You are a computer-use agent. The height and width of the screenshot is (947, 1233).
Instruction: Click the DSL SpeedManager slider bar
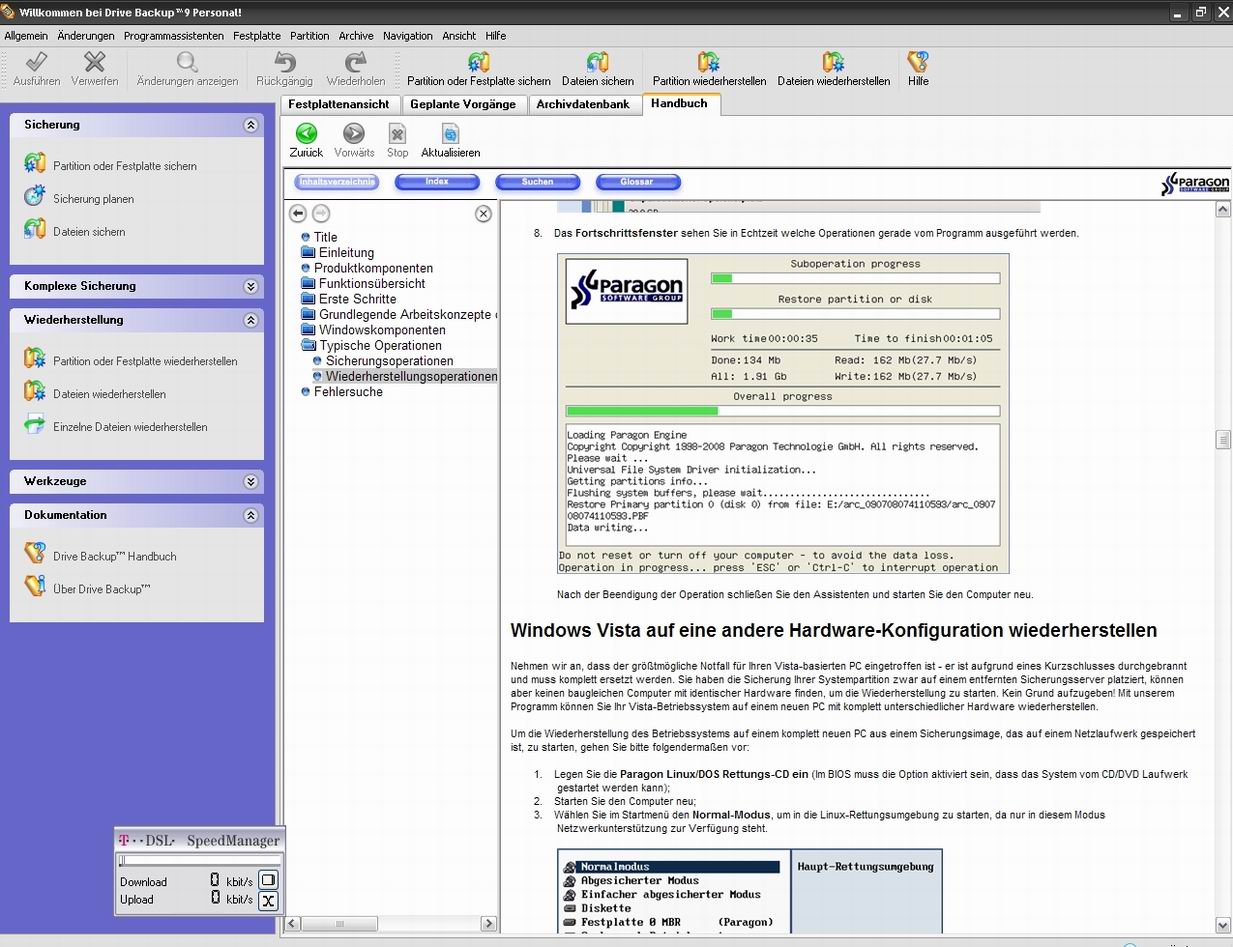pyautogui.click(x=198, y=860)
